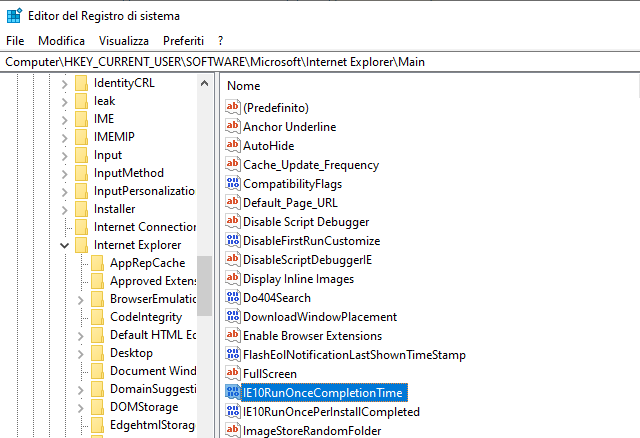The height and width of the screenshot is (438, 640).
Task: Click the CompatibilityFlags binary value icon
Action: coord(233,183)
